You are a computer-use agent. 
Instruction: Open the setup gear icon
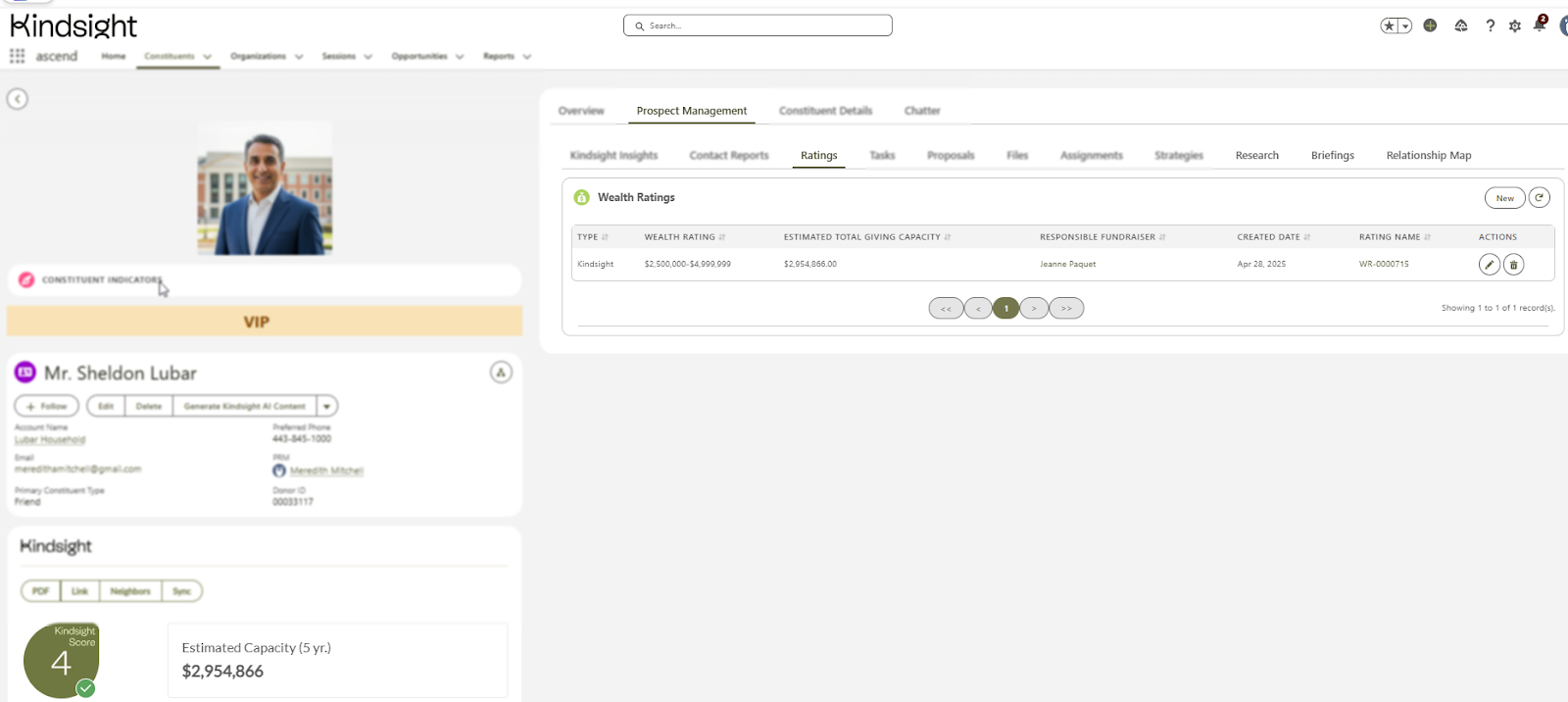pyautogui.click(x=1515, y=25)
